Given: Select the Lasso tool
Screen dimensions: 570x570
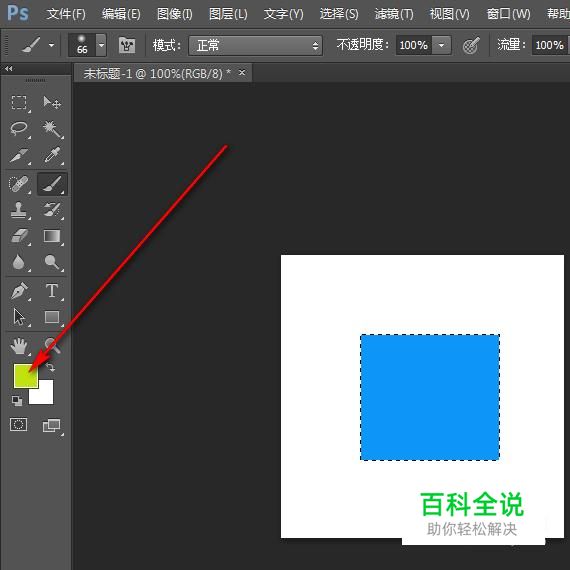Looking at the screenshot, I should [x=19, y=129].
